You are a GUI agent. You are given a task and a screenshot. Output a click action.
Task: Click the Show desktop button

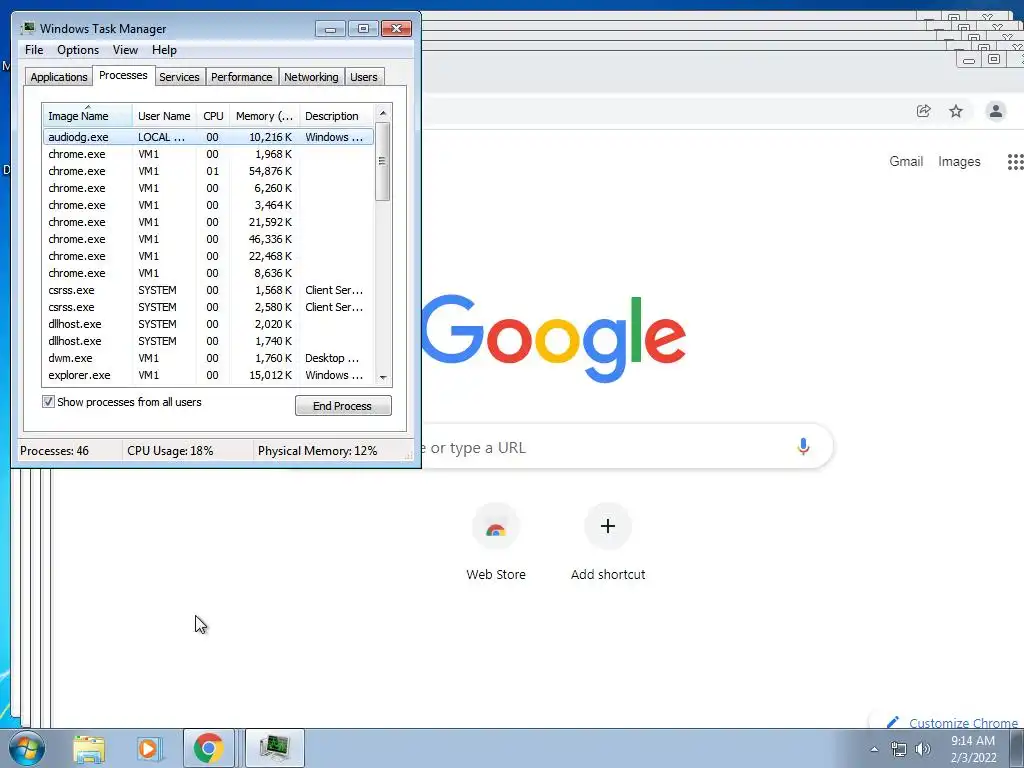click(1017, 748)
